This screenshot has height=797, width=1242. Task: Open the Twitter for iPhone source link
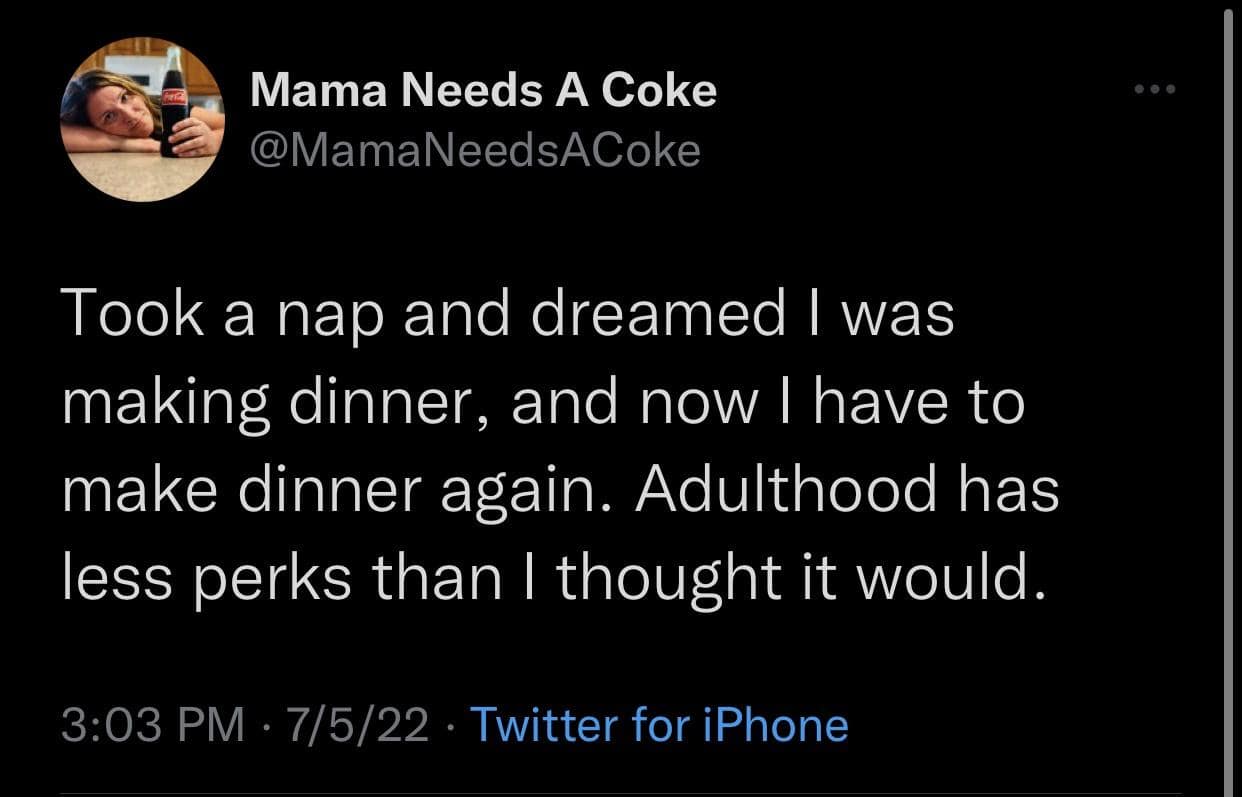click(x=658, y=724)
